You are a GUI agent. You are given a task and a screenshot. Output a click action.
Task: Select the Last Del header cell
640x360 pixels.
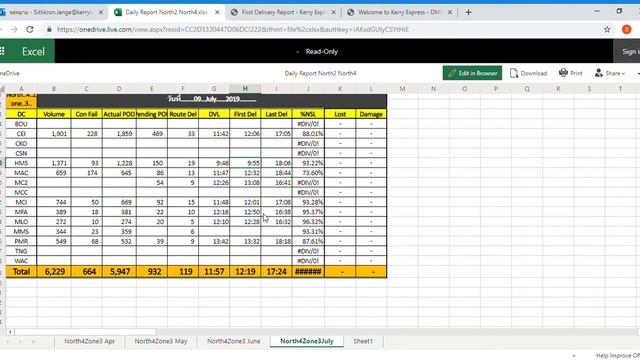(x=276, y=114)
